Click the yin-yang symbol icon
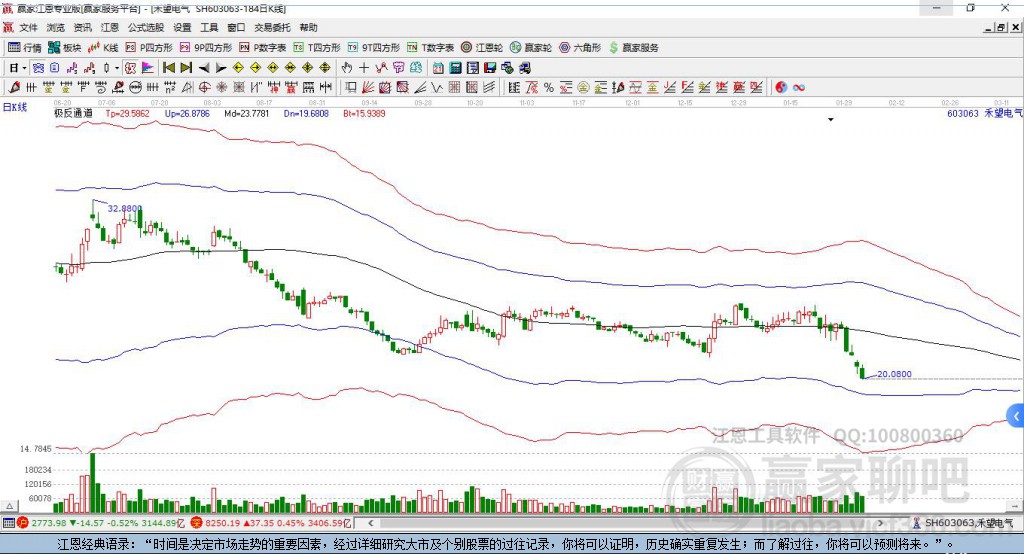The width and height of the screenshot is (1024, 554). coord(781,87)
